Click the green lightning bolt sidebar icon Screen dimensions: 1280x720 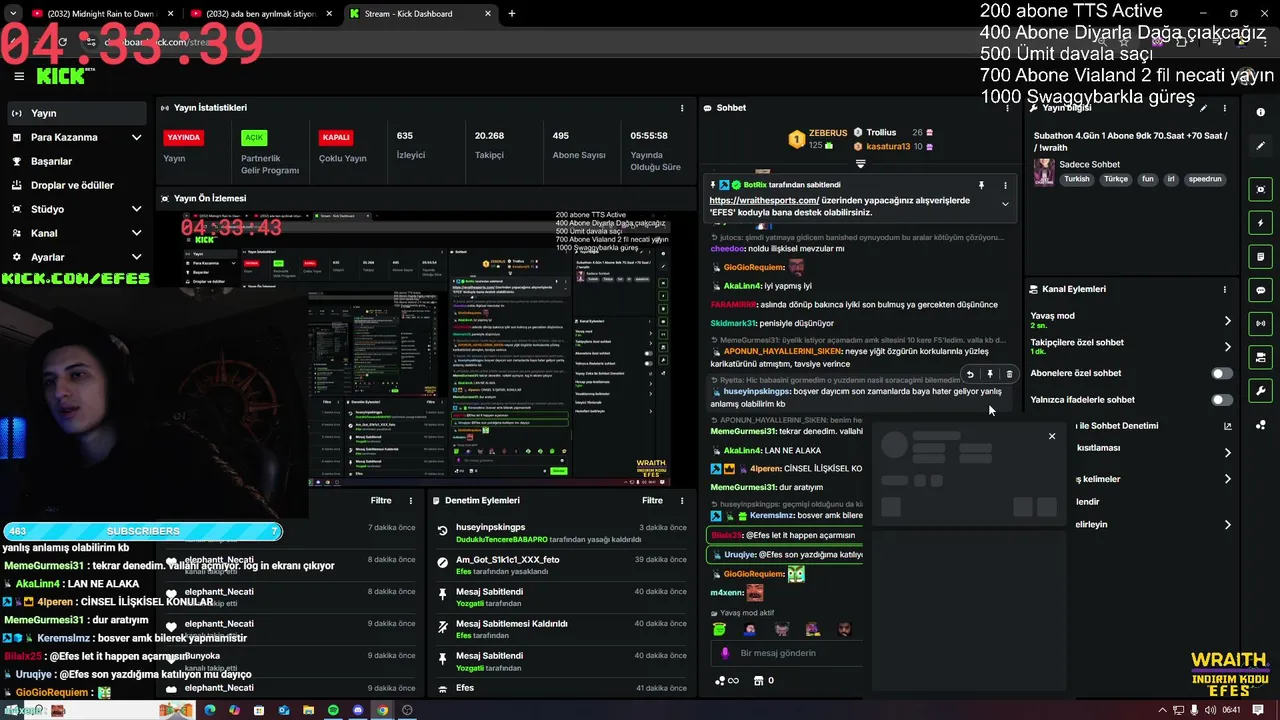[x=1261, y=223]
